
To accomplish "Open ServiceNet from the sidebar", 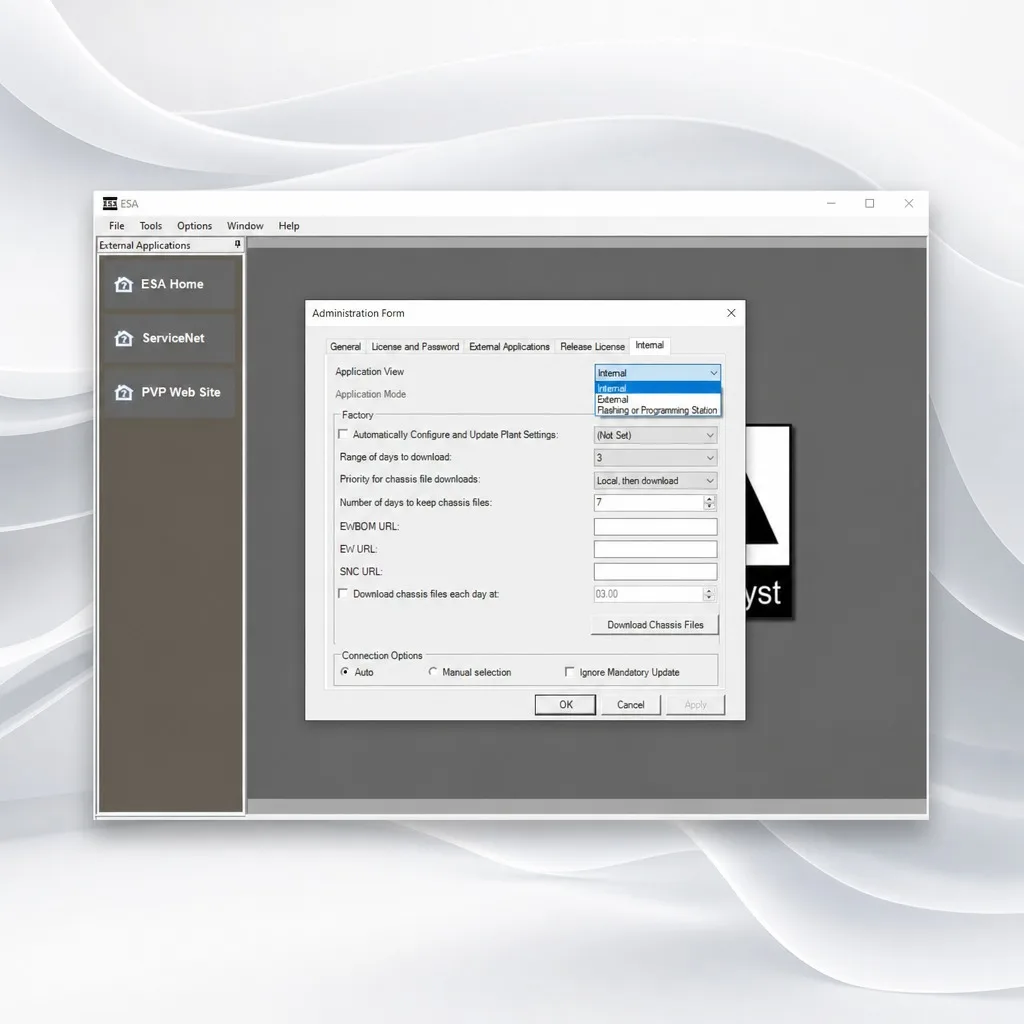I will click(x=169, y=338).
